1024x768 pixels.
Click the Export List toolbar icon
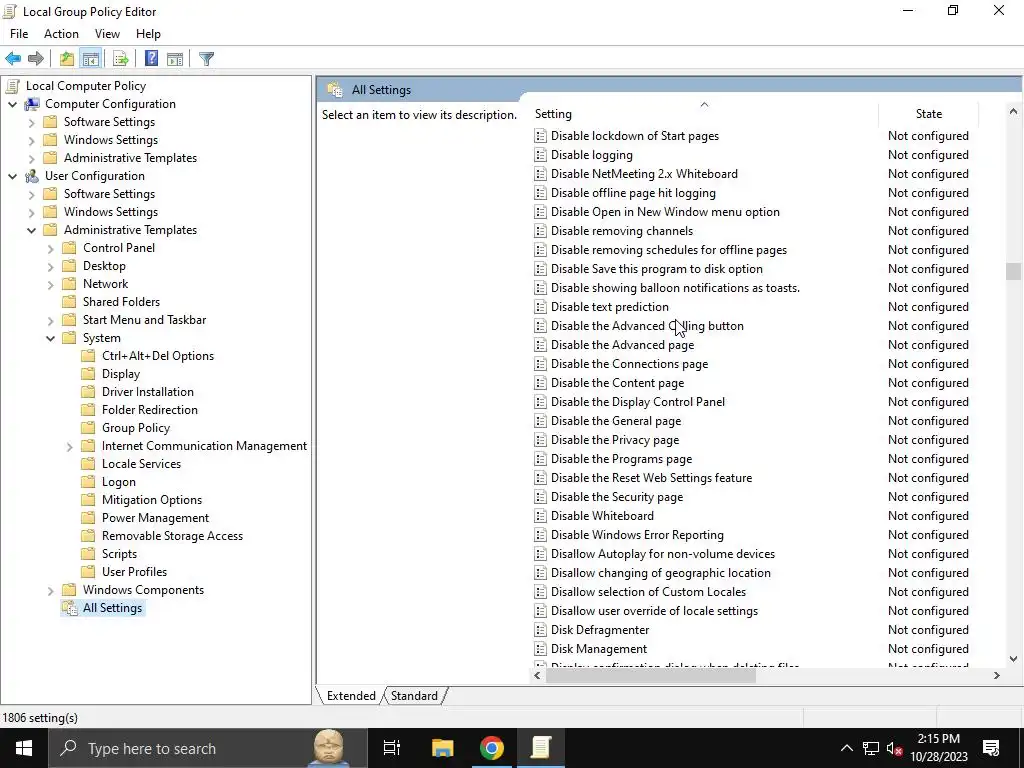point(121,59)
